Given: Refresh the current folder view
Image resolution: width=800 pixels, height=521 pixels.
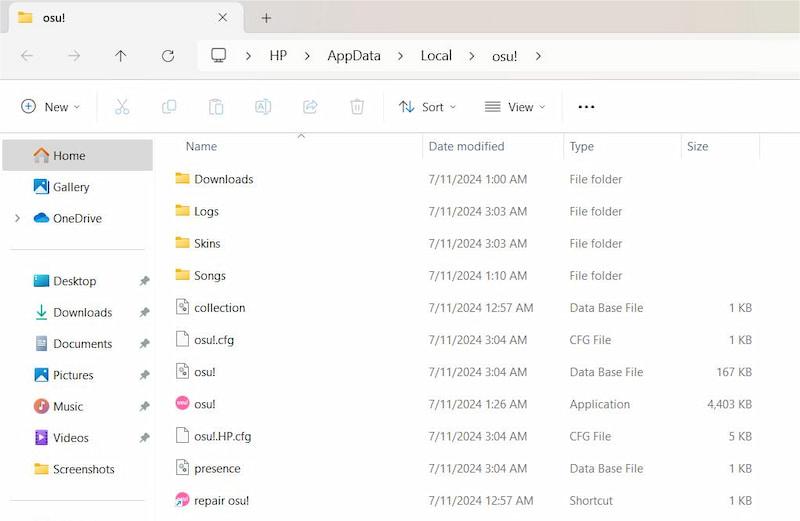Looking at the screenshot, I should [168, 56].
